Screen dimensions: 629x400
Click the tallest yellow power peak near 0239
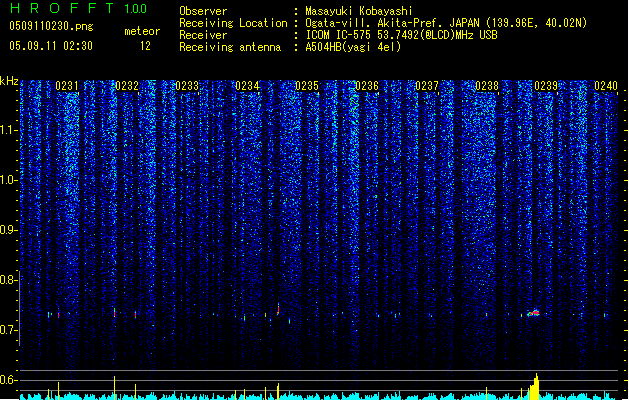tap(536, 386)
